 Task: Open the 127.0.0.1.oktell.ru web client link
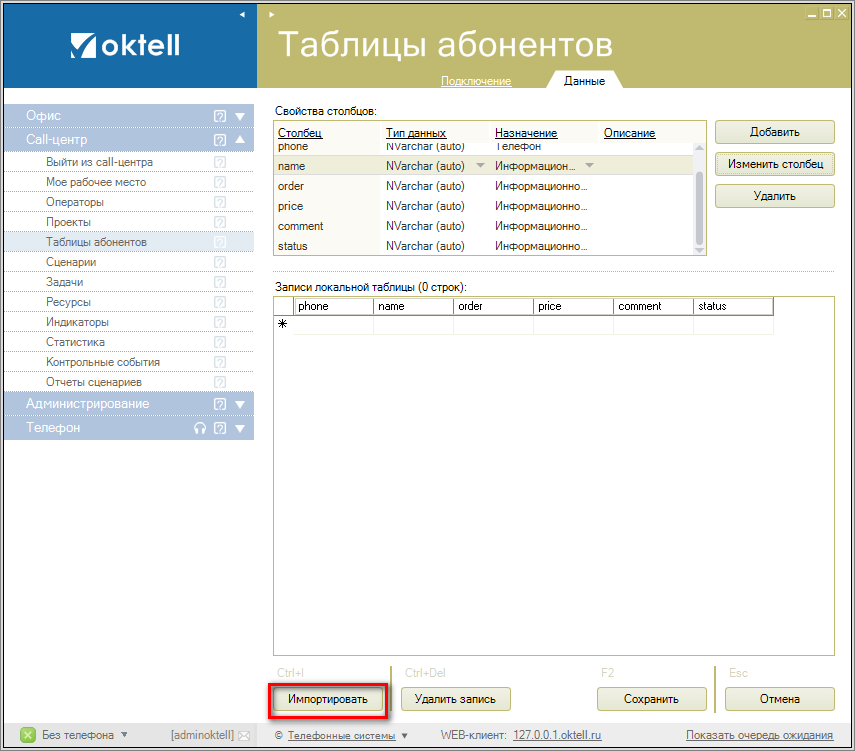[557, 735]
